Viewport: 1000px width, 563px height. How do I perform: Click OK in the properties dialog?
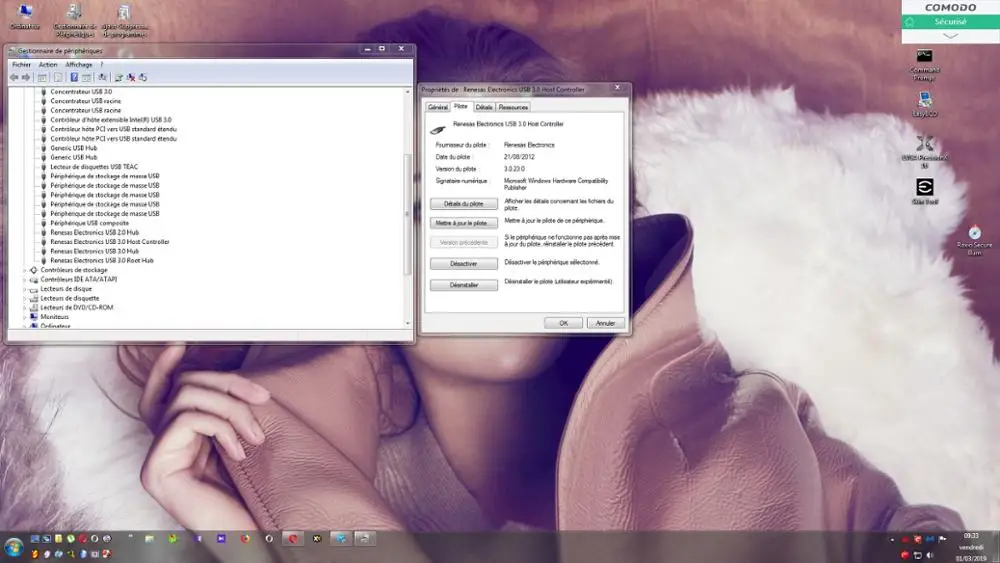click(x=564, y=323)
